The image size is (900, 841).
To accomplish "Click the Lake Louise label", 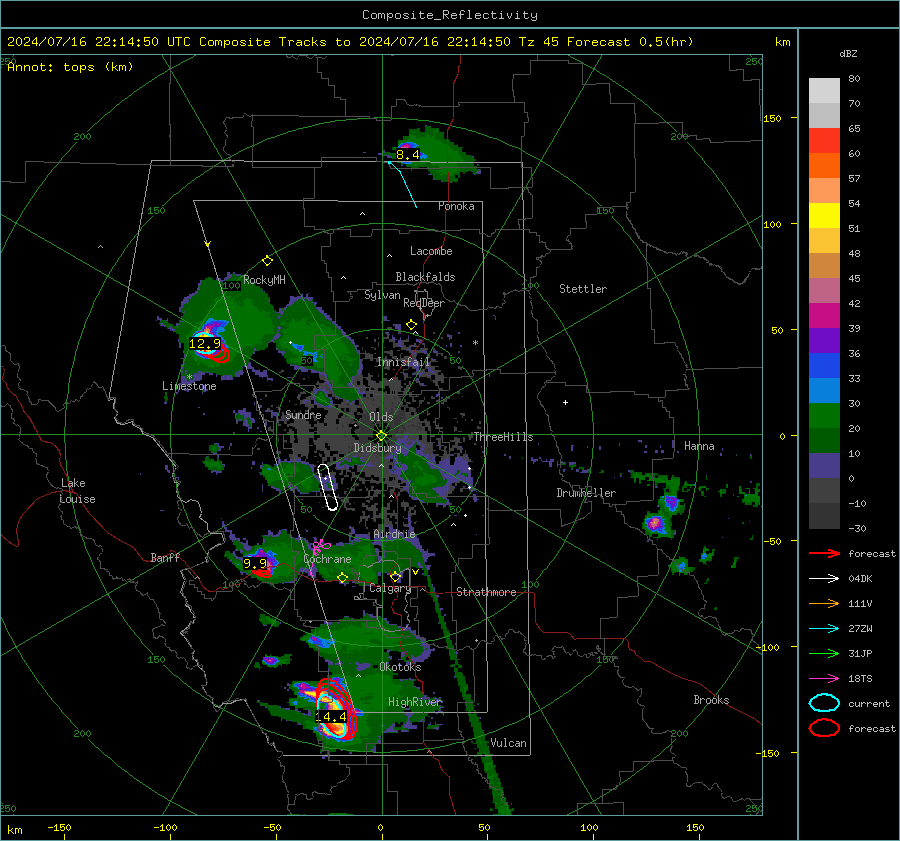I will [77, 491].
